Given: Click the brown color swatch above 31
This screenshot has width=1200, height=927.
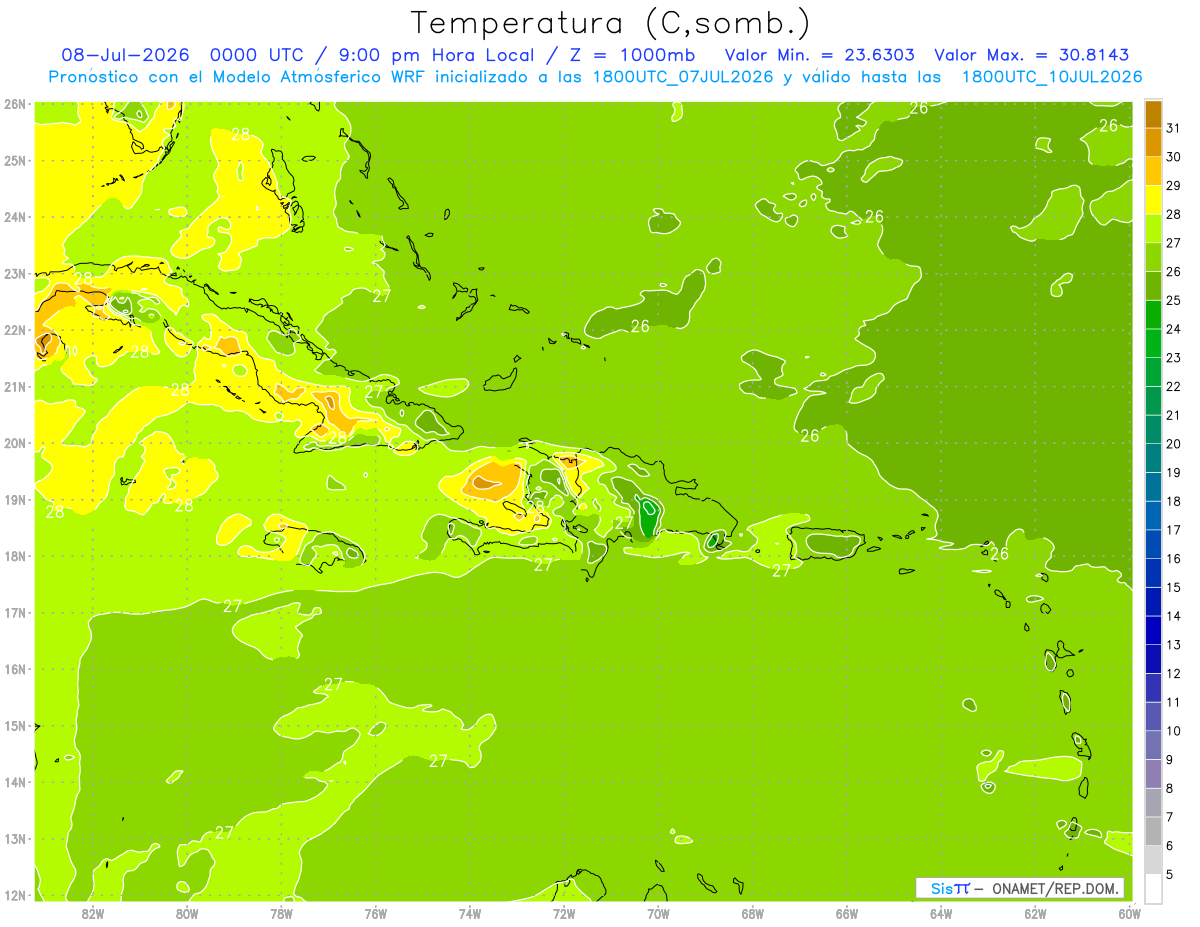Looking at the screenshot, I should coord(1153,114).
